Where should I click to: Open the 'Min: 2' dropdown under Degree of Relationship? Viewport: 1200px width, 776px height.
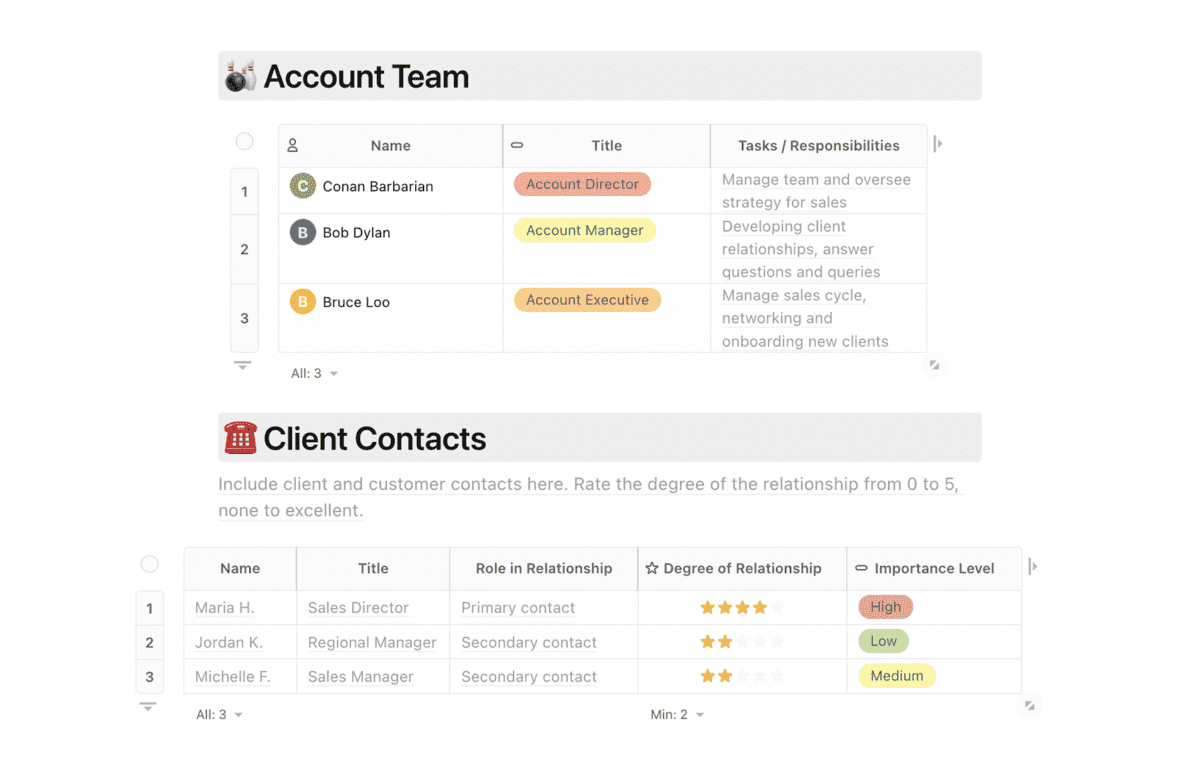point(678,715)
